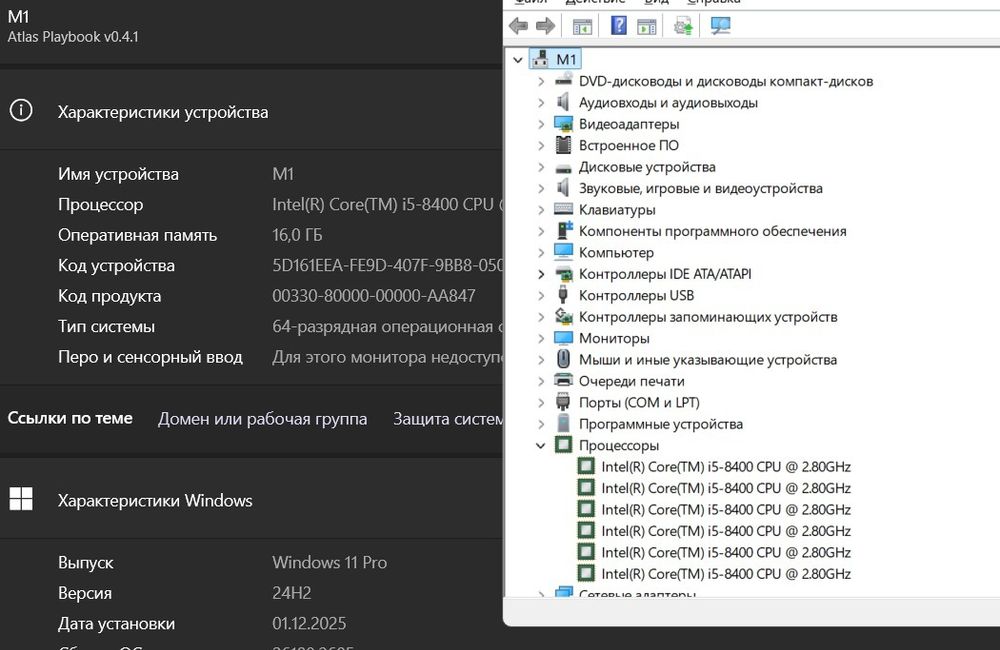This screenshot has height=650, width=1000.
Task: Expand the Дисковые устройства category
Action: 541,167
